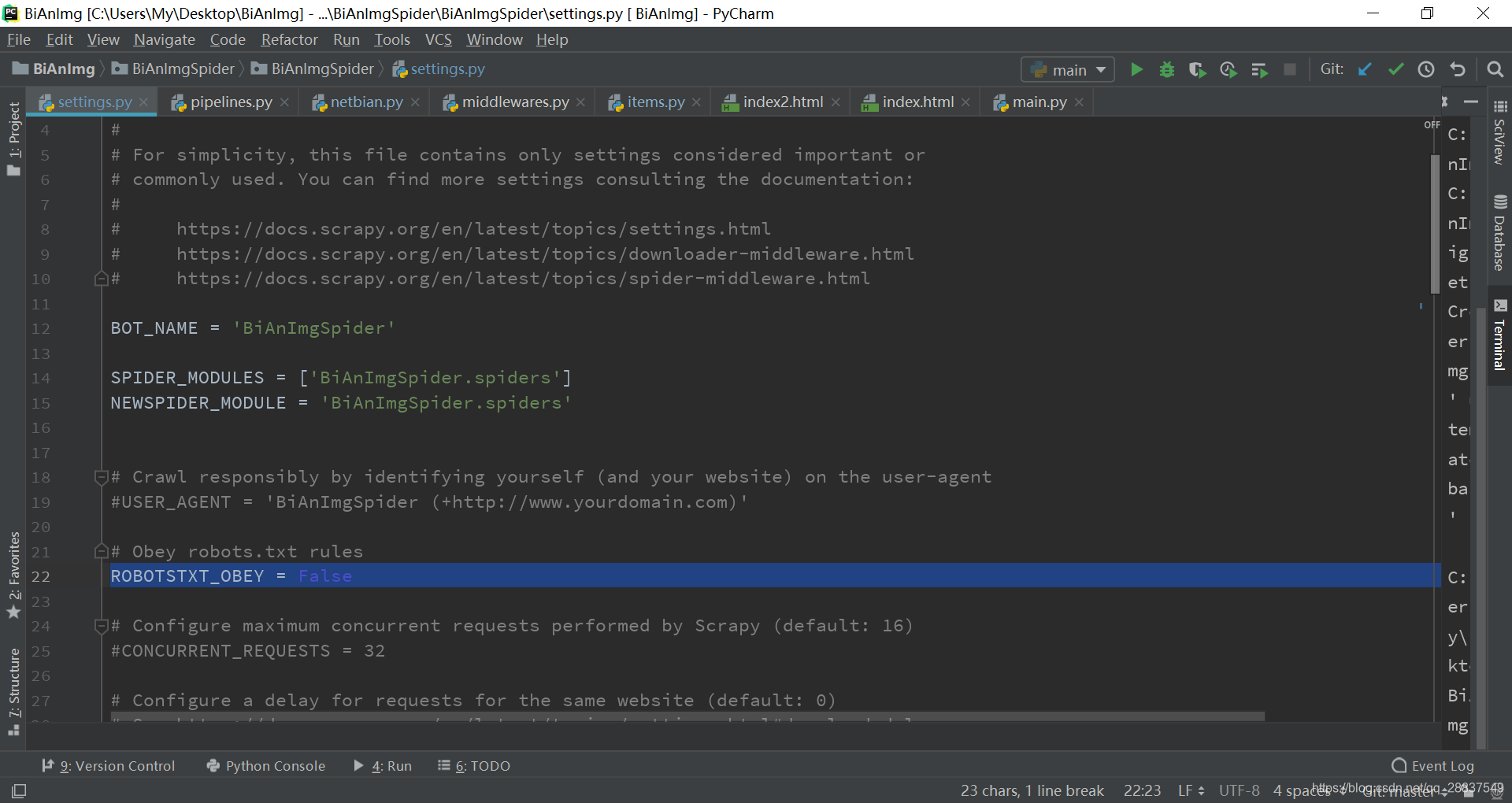
Task: Collapse the comment fold at line 24
Action: pyautogui.click(x=101, y=626)
